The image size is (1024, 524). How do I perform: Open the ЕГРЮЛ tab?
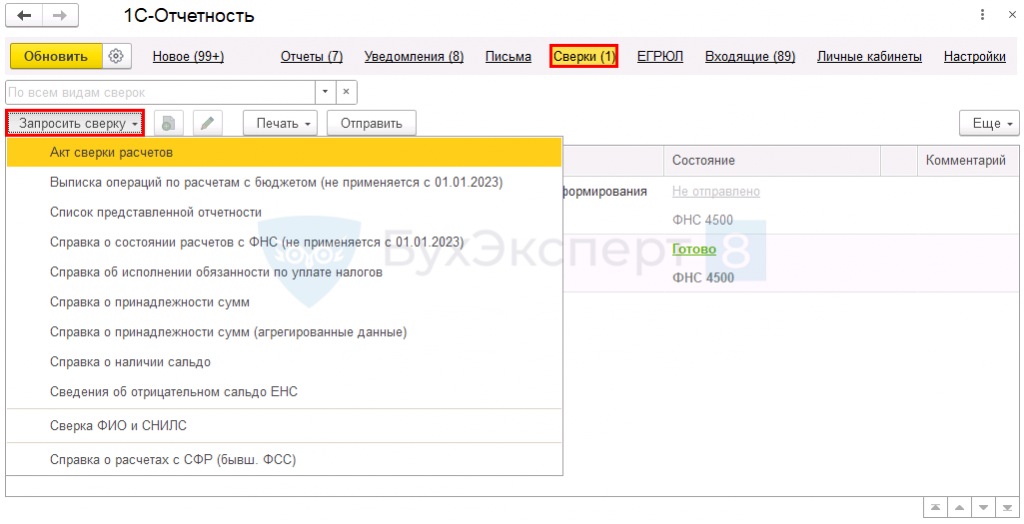tap(660, 57)
